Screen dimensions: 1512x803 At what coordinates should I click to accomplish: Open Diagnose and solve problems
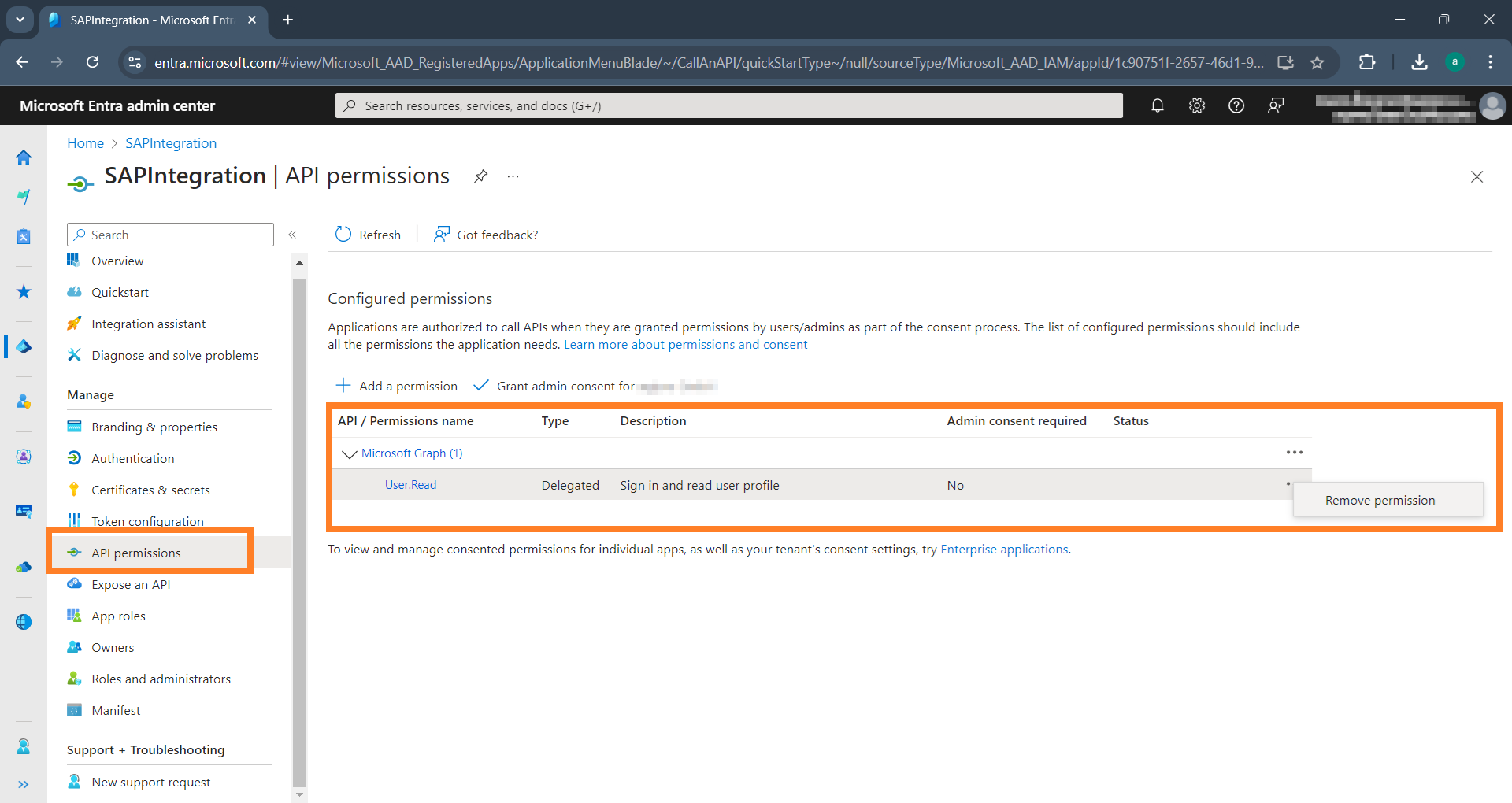click(175, 355)
